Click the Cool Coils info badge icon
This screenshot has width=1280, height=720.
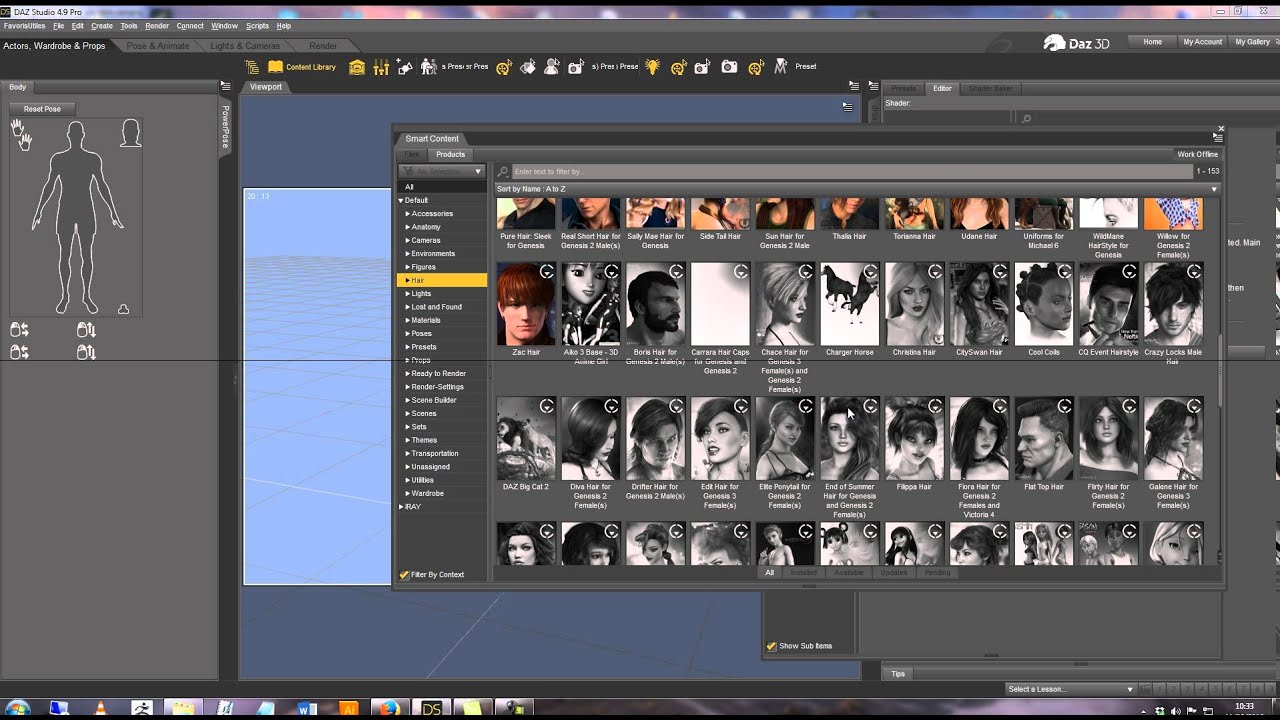click(1064, 271)
